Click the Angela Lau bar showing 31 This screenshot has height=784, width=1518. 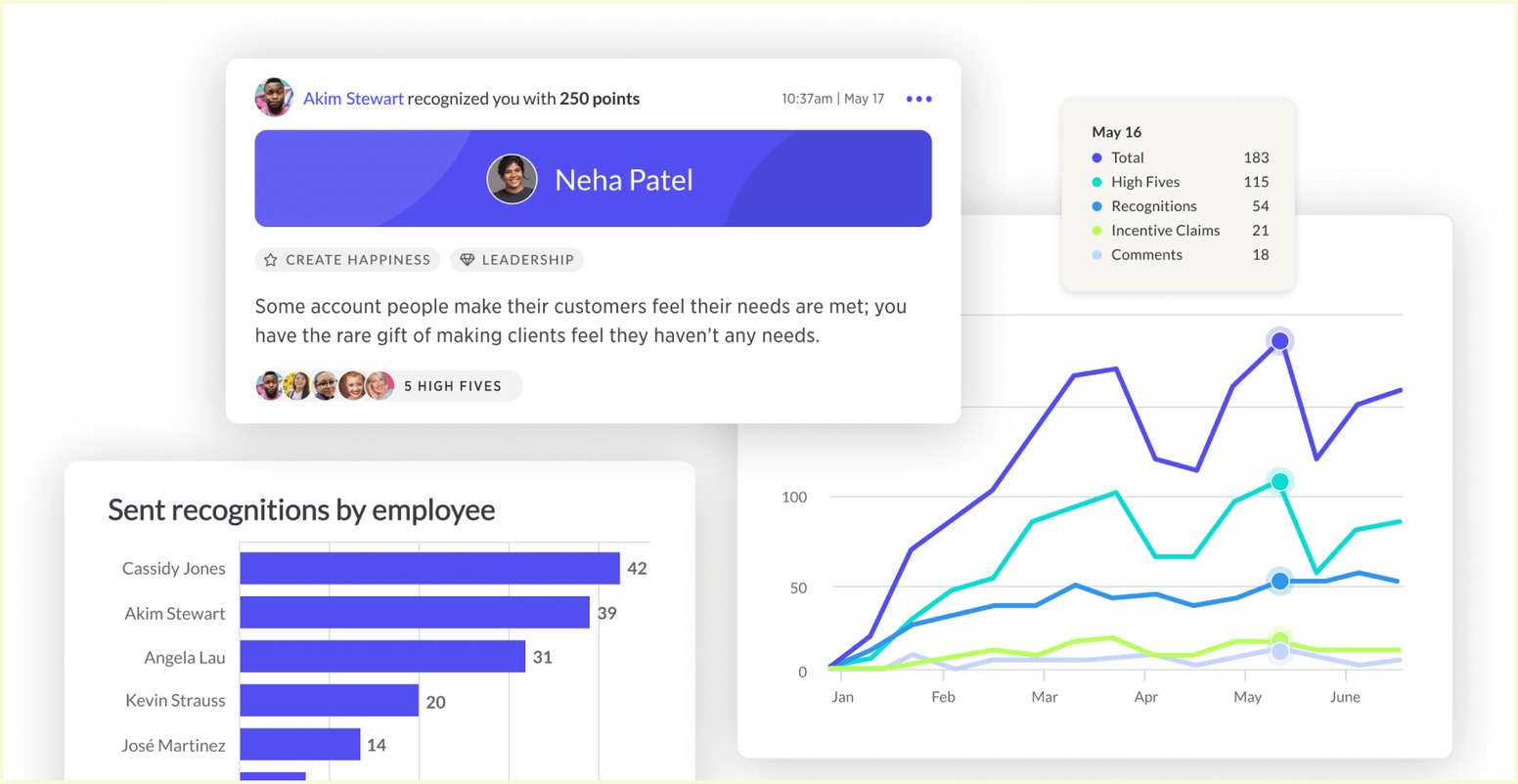(x=382, y=657)
